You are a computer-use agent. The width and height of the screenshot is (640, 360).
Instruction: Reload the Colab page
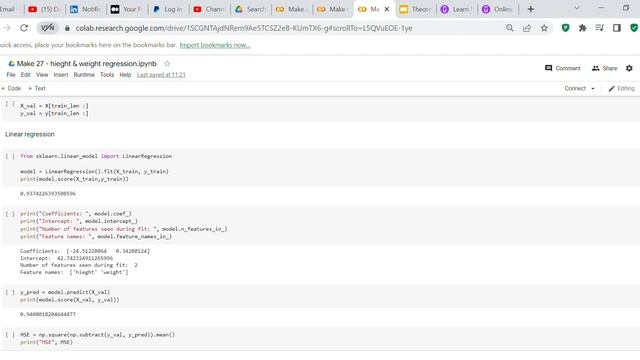pos(24,28)
